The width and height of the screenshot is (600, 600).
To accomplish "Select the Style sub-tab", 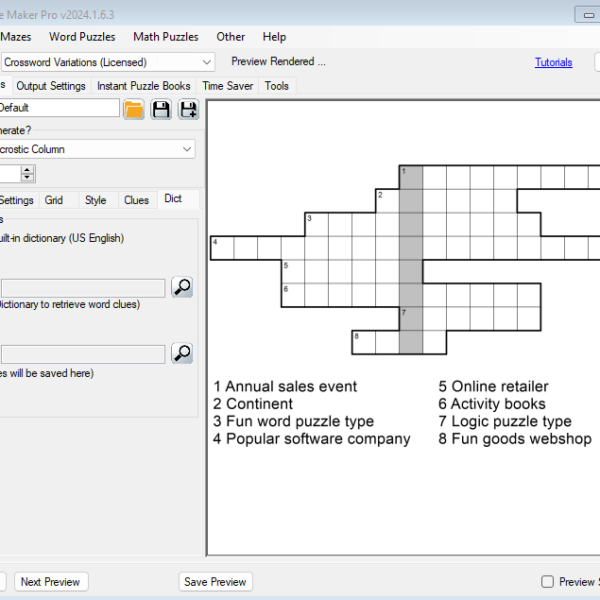I will point(95,200).
